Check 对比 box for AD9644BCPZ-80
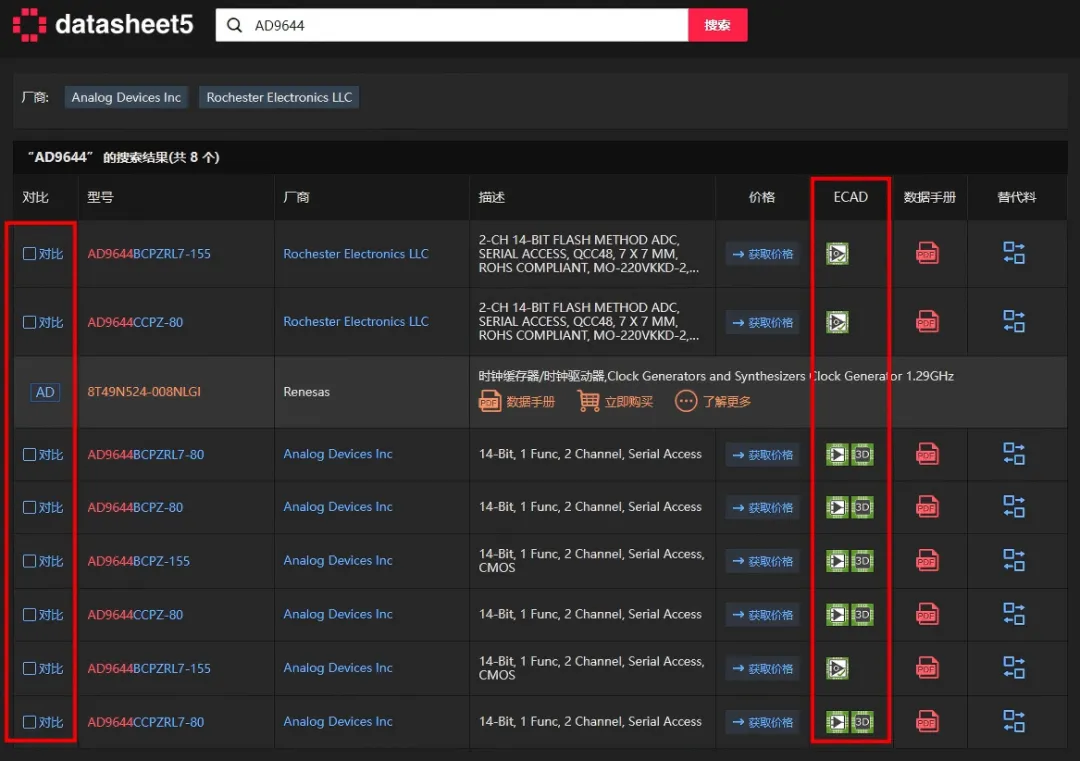 click(x=29, y=508)
